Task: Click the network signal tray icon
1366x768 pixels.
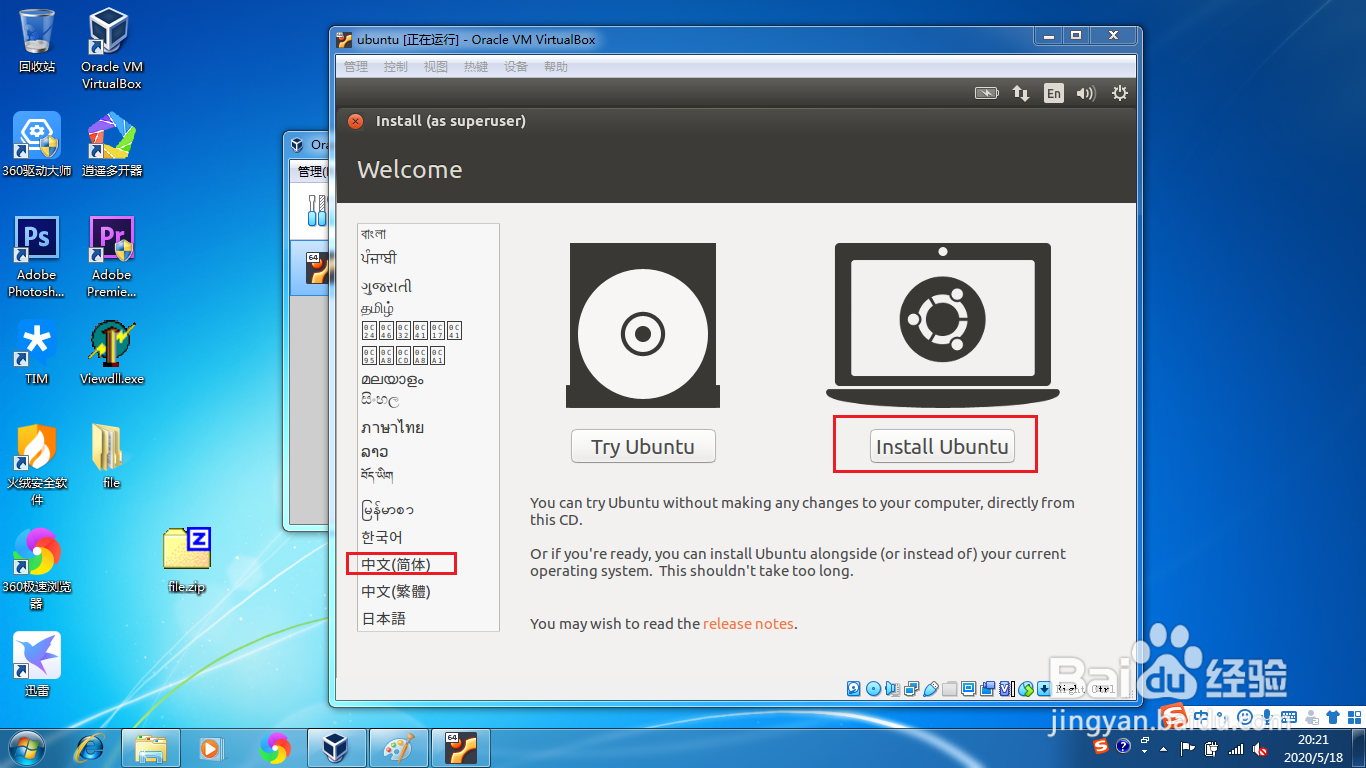Action: click(1236, 749)
